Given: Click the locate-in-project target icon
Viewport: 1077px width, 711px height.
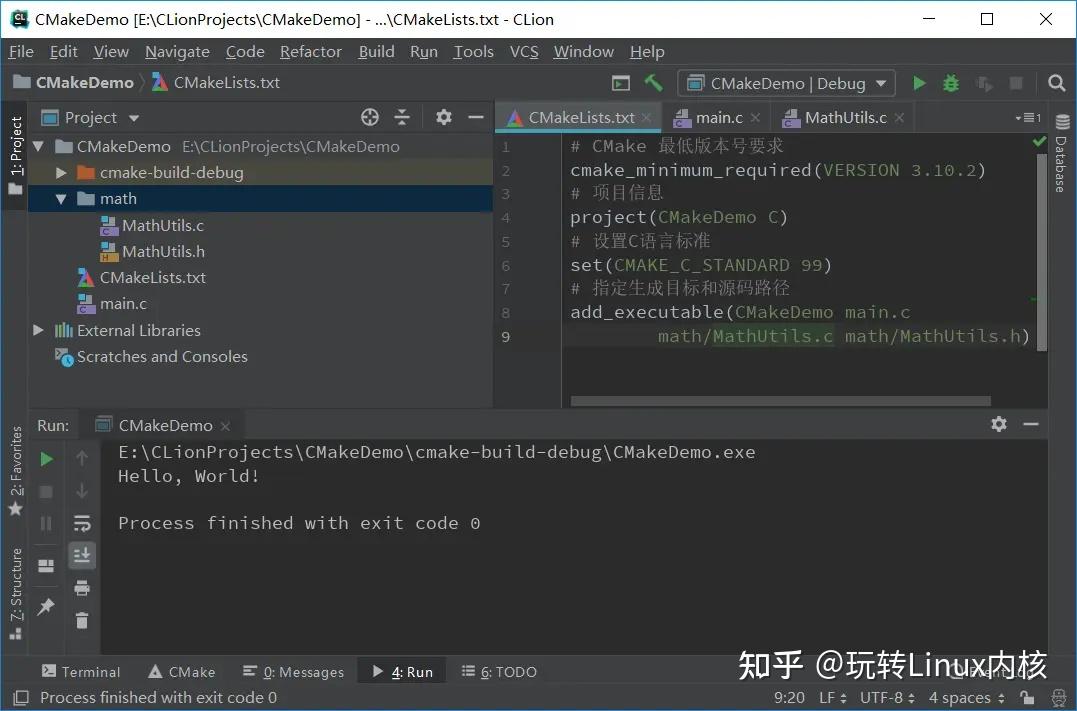Looking at the screenshot, I should coord(370,117).
